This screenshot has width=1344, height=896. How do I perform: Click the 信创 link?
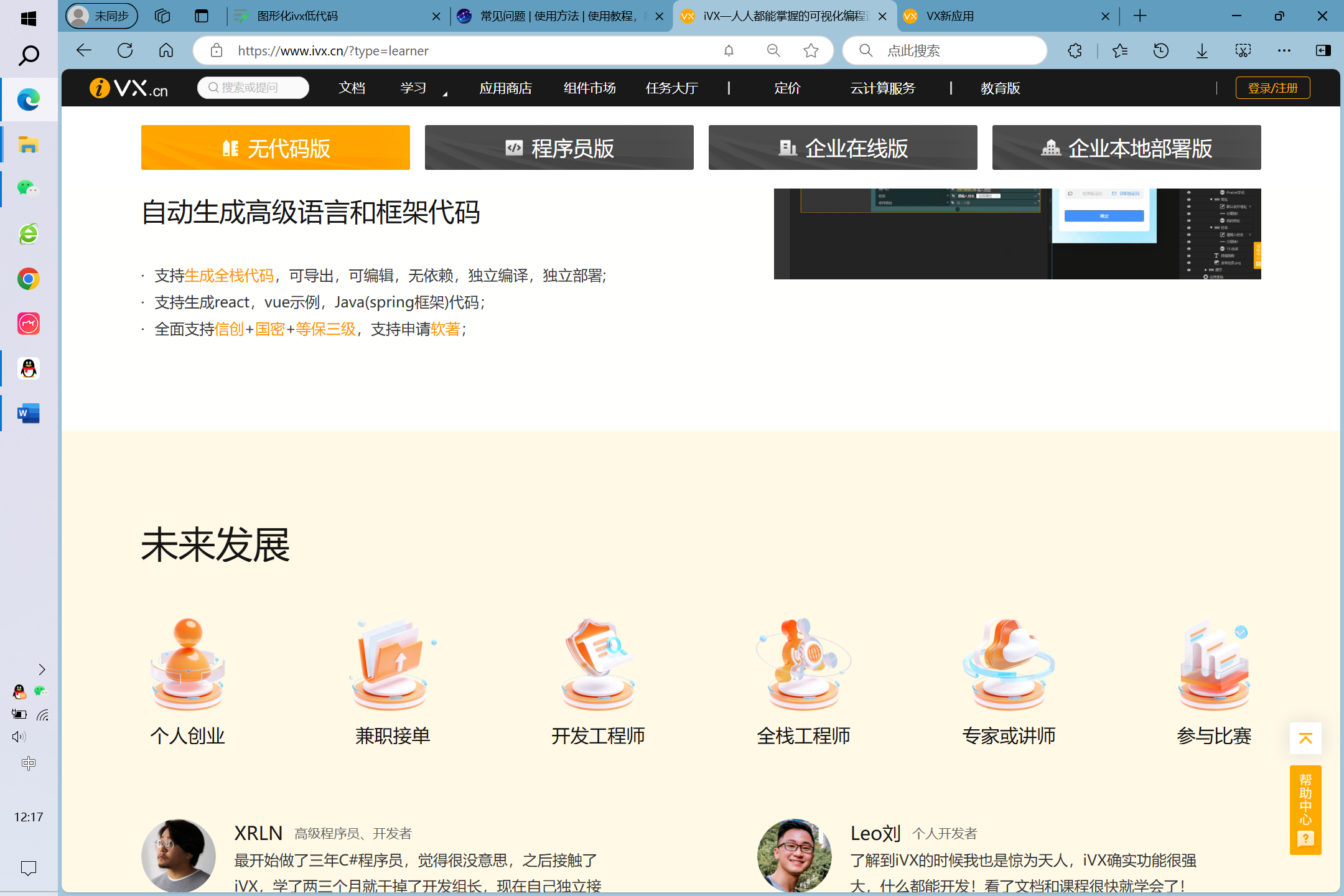(x=229, y=329)
